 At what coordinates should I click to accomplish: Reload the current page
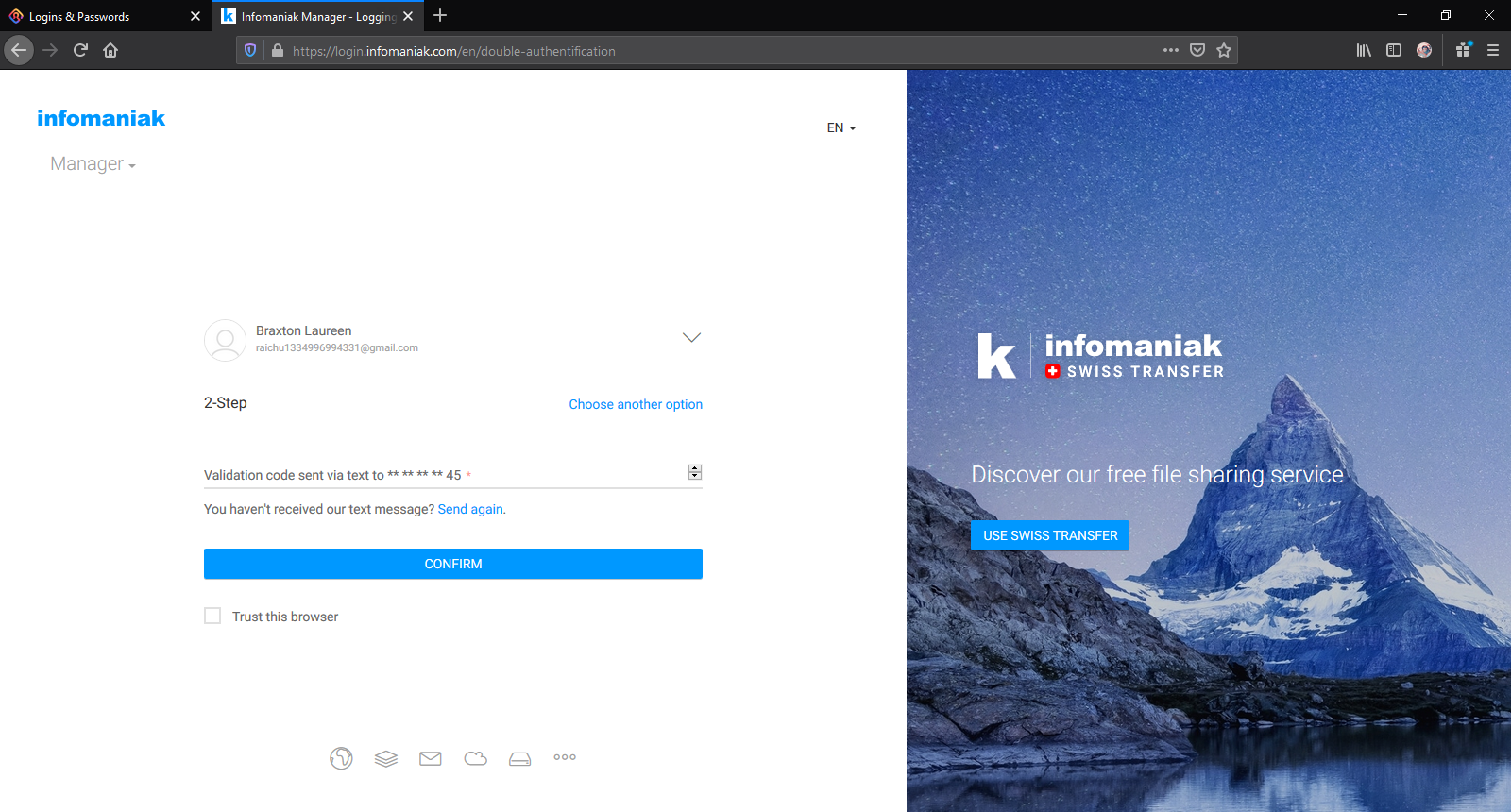[80, 50]
